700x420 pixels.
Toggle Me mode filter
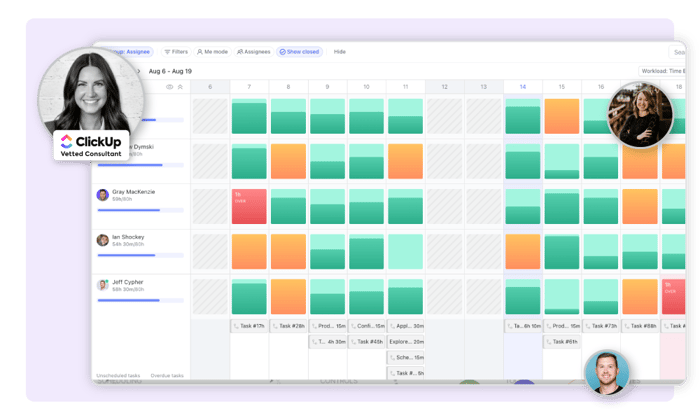pos(212,52)
